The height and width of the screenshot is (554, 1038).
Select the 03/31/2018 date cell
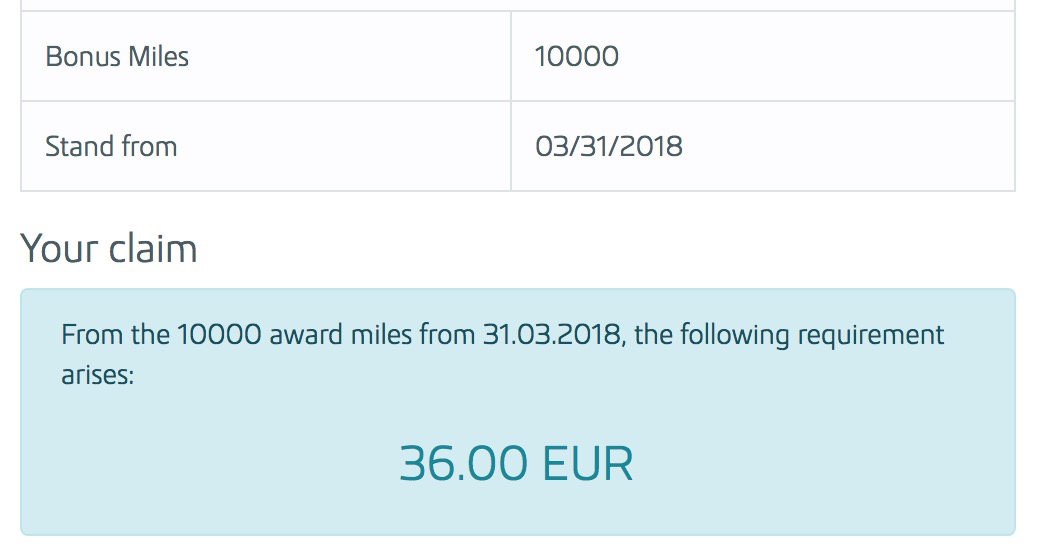tap(609, 146)
